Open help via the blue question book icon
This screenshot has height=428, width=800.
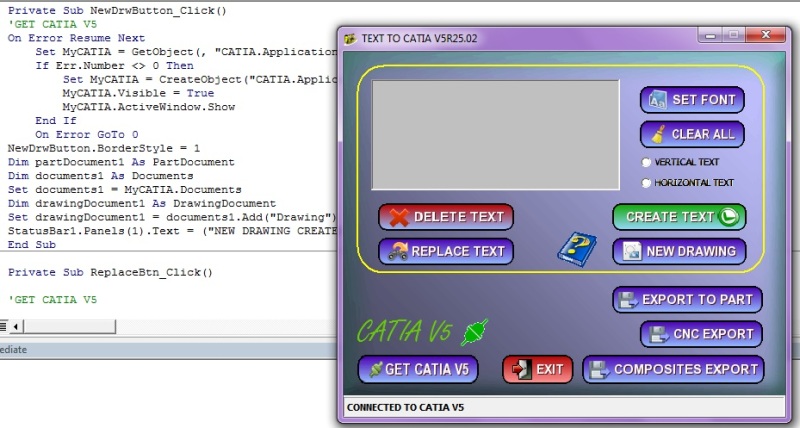click(x=577, y=249)
